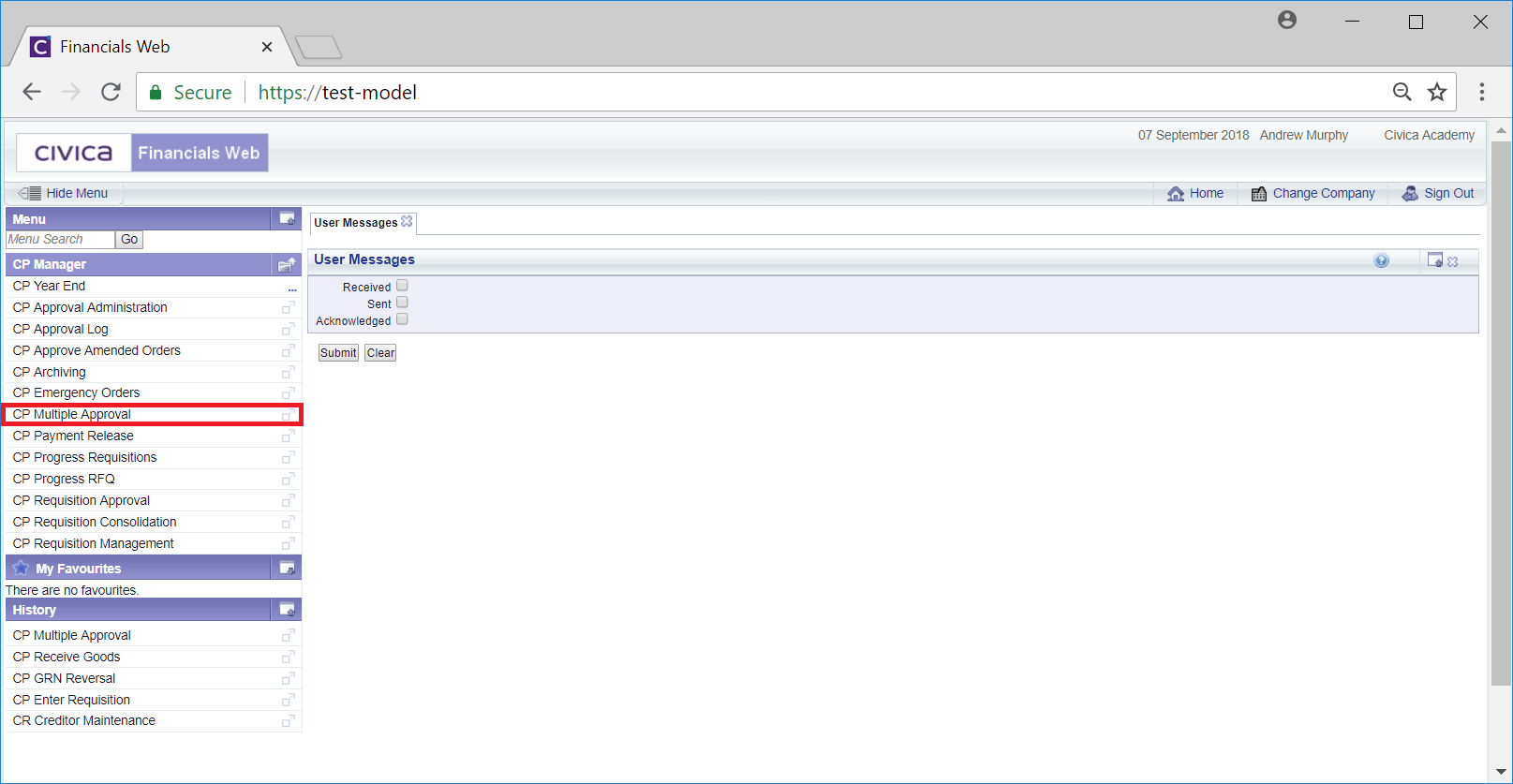1513x784 pixels.
Task: Click the star icon beside My Favourites
Action: (21, 569)
